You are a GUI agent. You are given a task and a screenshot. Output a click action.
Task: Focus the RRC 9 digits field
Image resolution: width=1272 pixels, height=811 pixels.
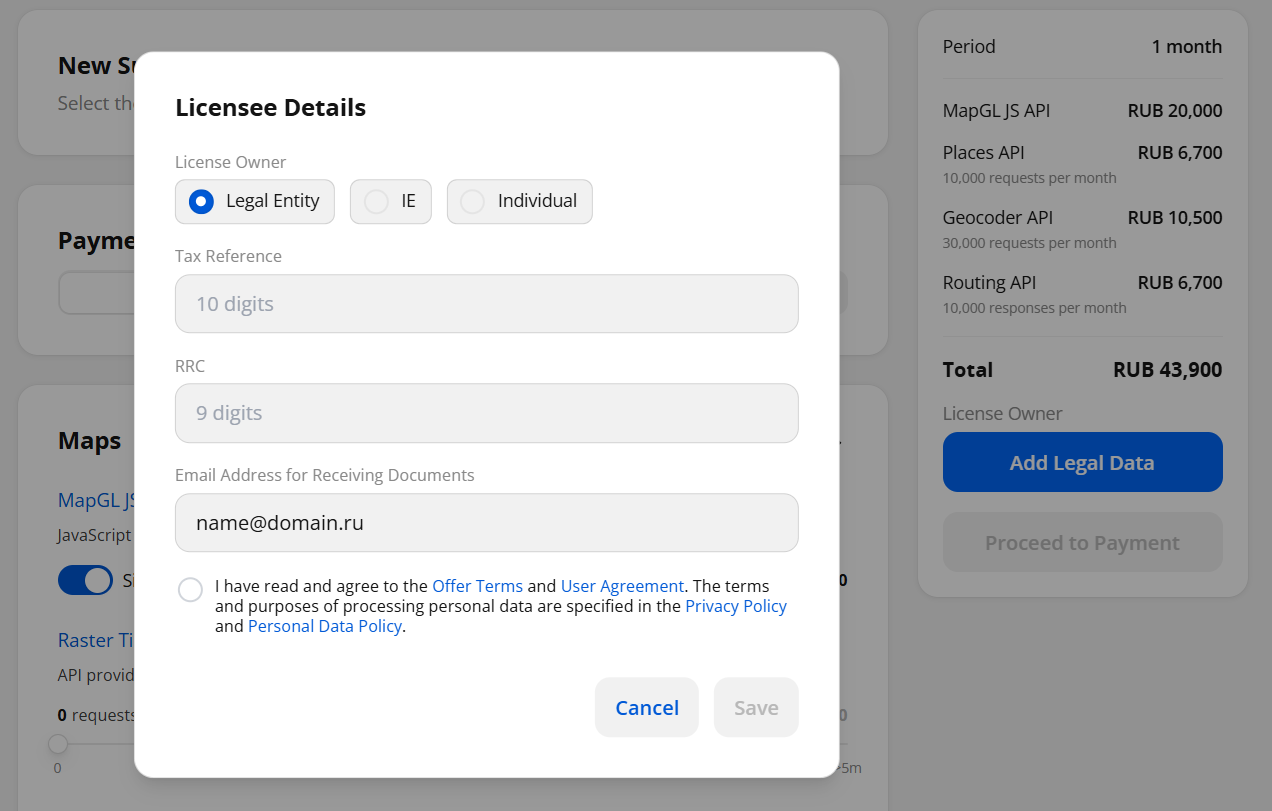[486, 413]
